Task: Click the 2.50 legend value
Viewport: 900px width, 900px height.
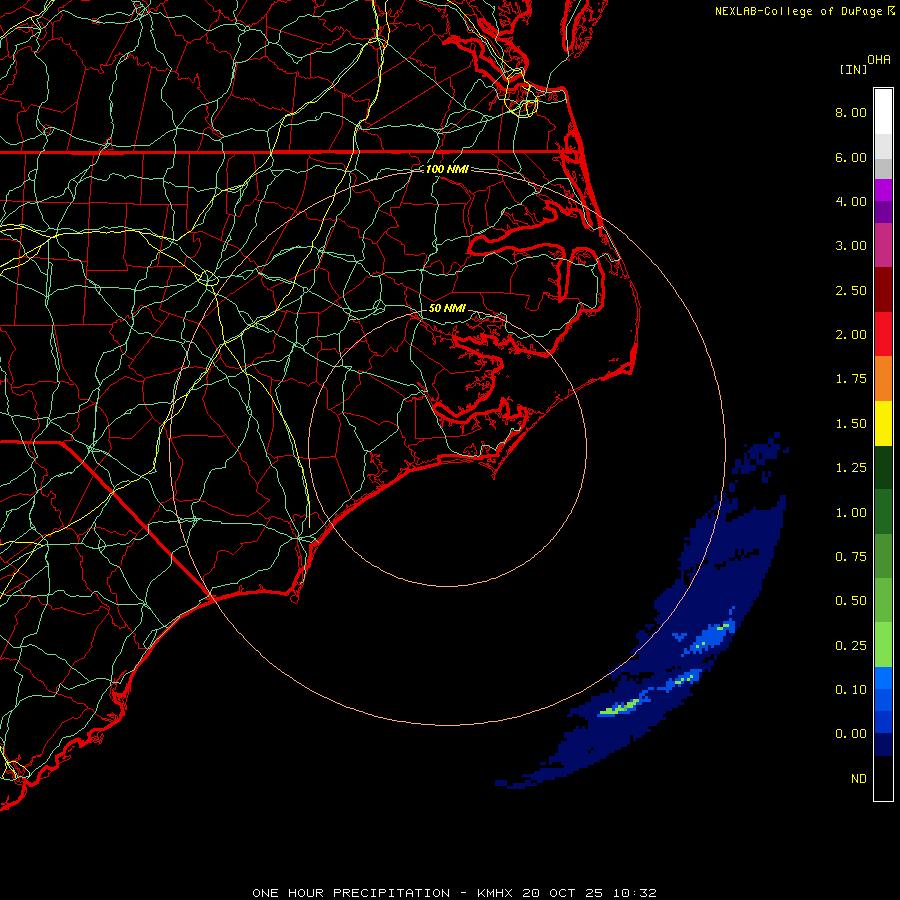Action: [x=851, y=290]
